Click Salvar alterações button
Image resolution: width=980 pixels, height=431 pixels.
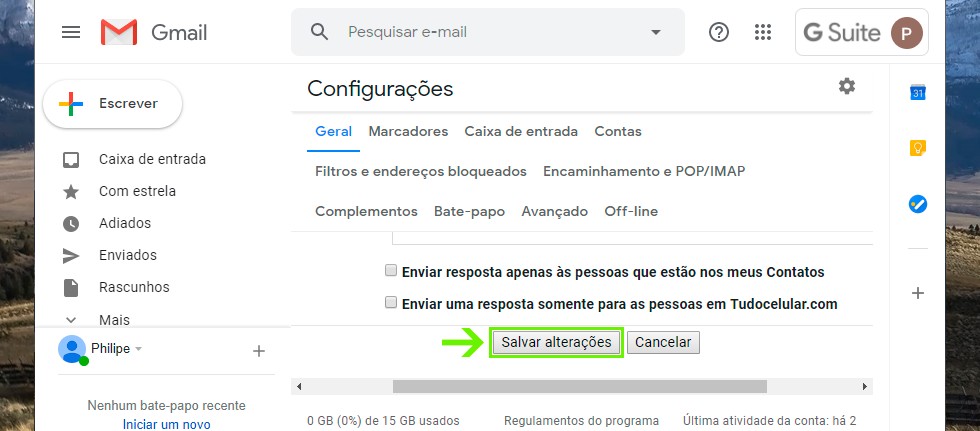click(x=556, y=342)
